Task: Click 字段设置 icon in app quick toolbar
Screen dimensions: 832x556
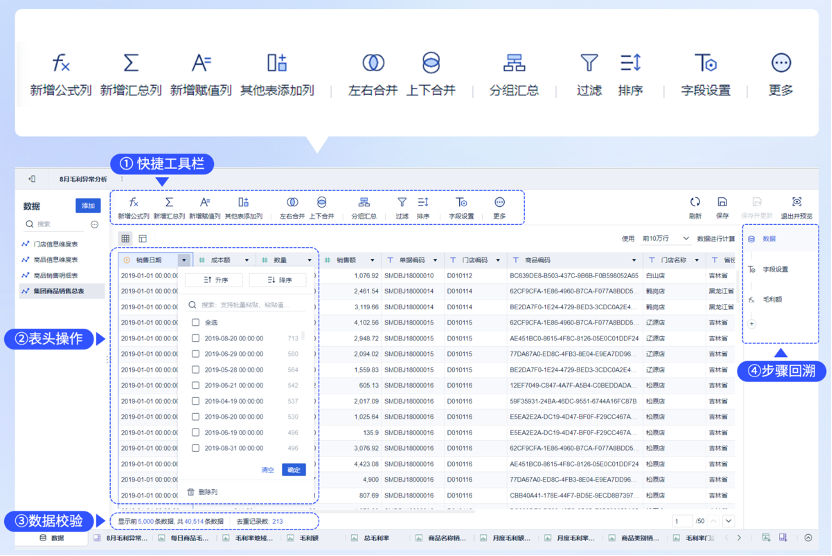Action: coord(461,202)
